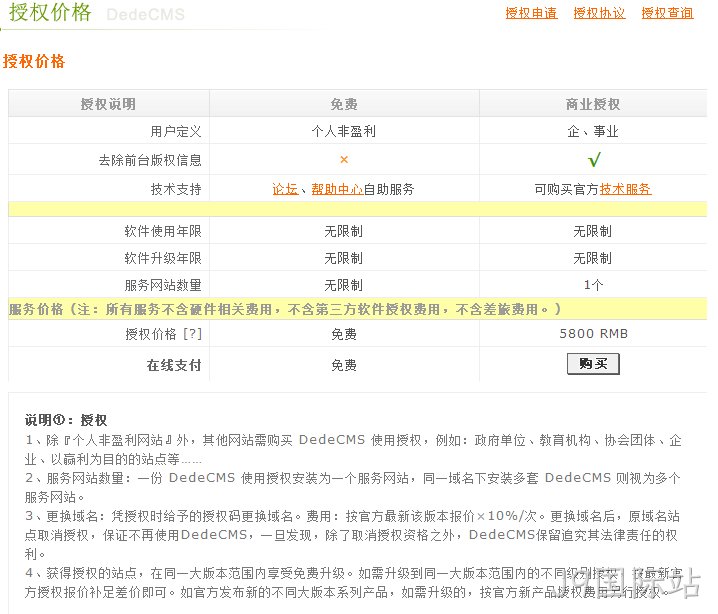This screenshot has width=718, height=614.
Task: Click the 软件使用年限 label
Action: [x=163, y=231]
